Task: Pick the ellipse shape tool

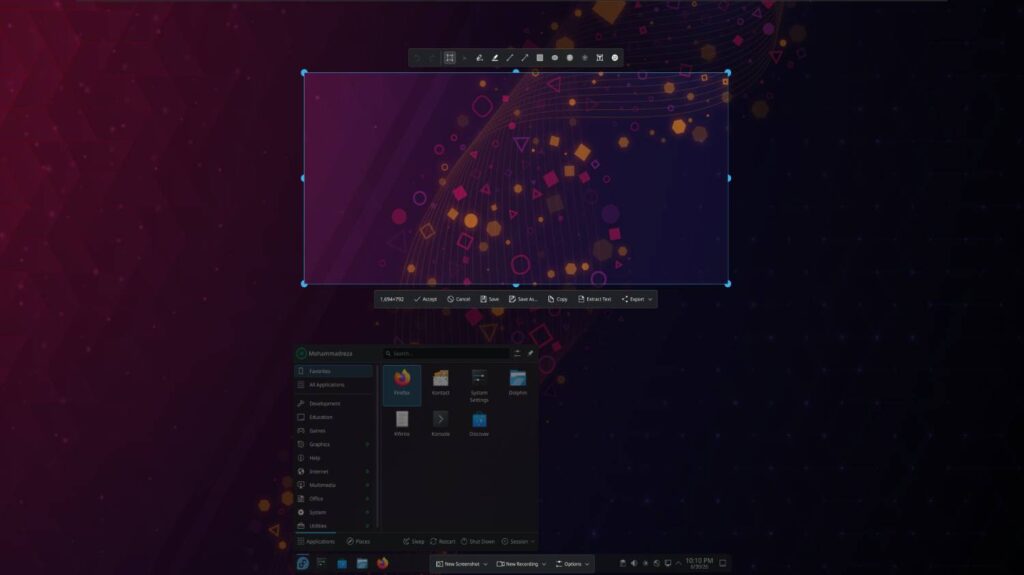Action: pos(554,58)
